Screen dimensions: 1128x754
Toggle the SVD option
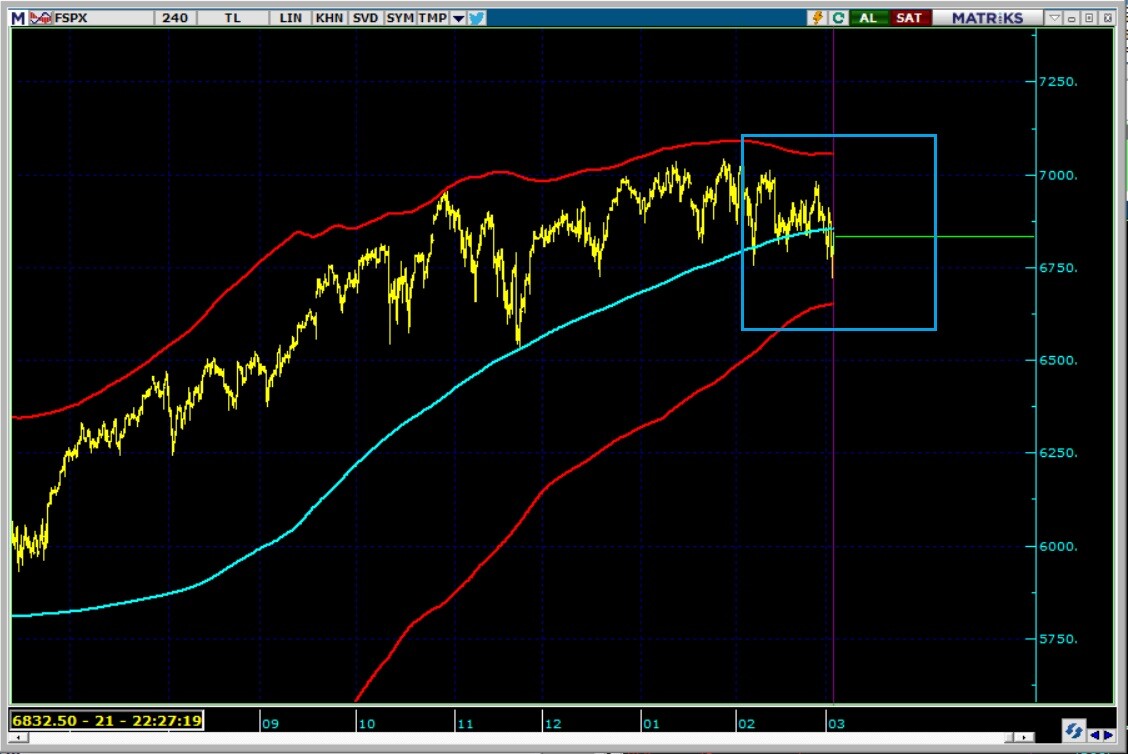coord(364,18)
